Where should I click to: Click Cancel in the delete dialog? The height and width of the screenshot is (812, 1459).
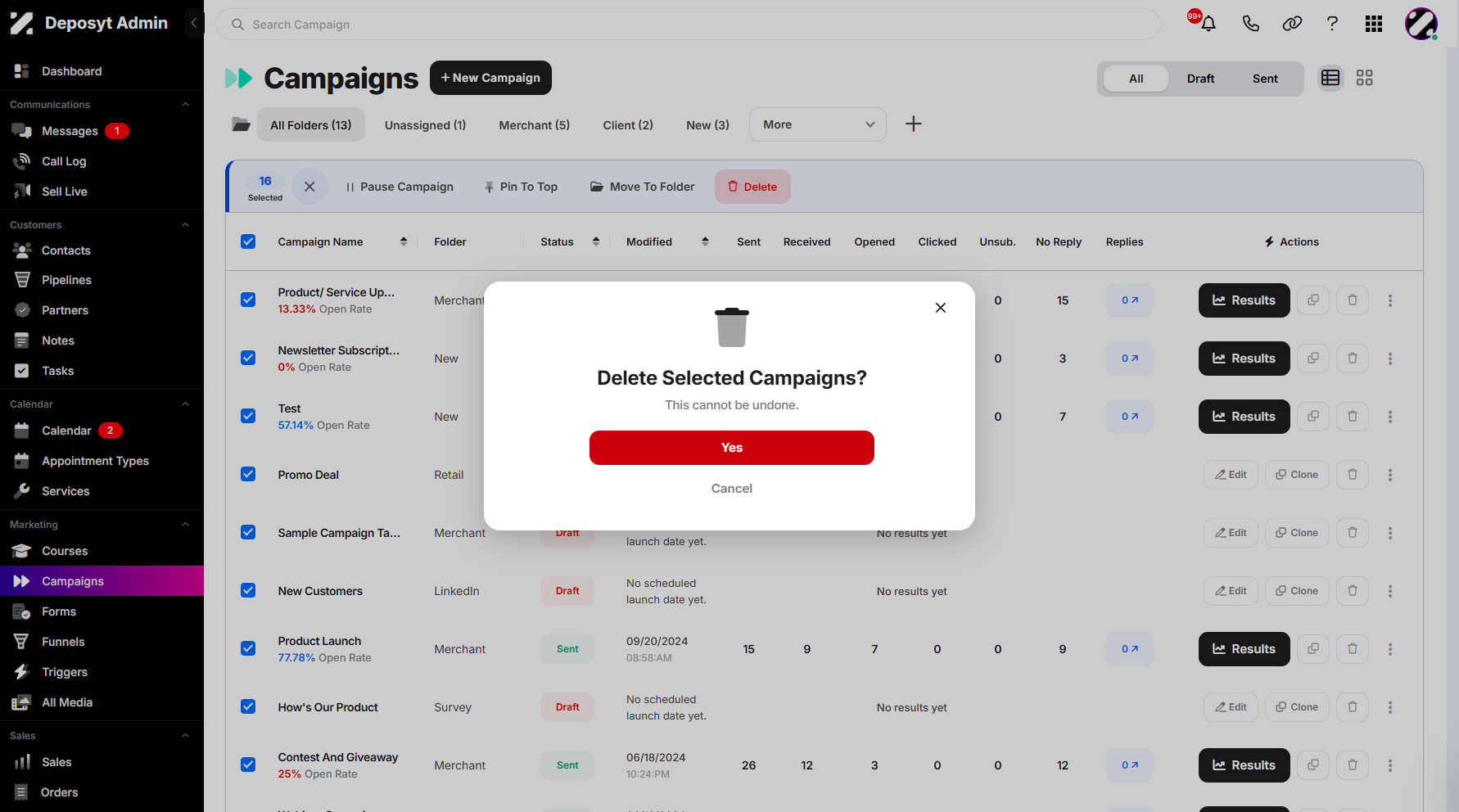click(x=732, y=489)
